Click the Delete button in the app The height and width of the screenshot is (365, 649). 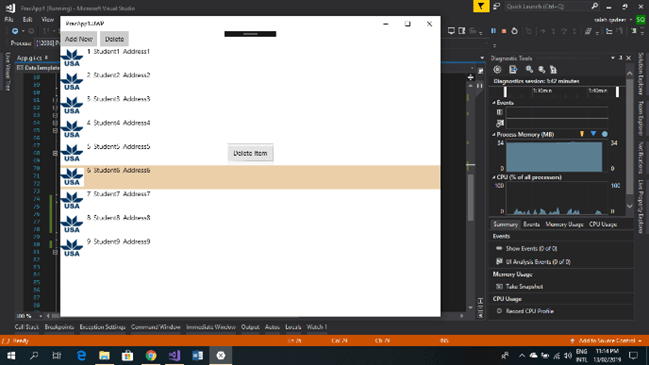tap(114, 39)
